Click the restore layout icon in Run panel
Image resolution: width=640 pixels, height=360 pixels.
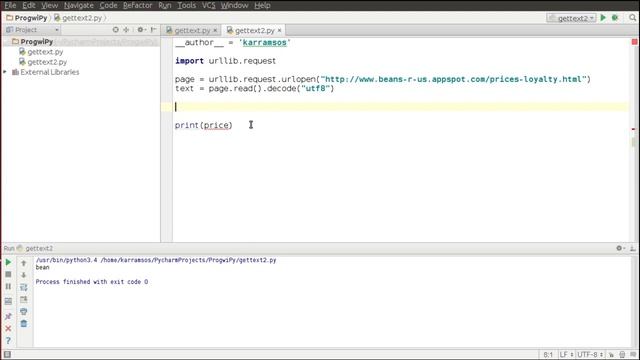(x=8, y=301)
